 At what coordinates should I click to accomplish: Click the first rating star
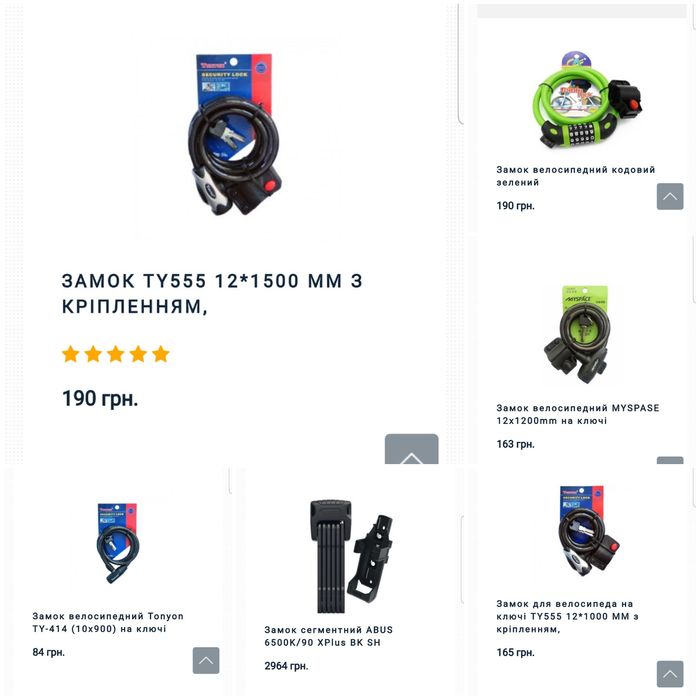pyautogui.click(x=71, y=354)
